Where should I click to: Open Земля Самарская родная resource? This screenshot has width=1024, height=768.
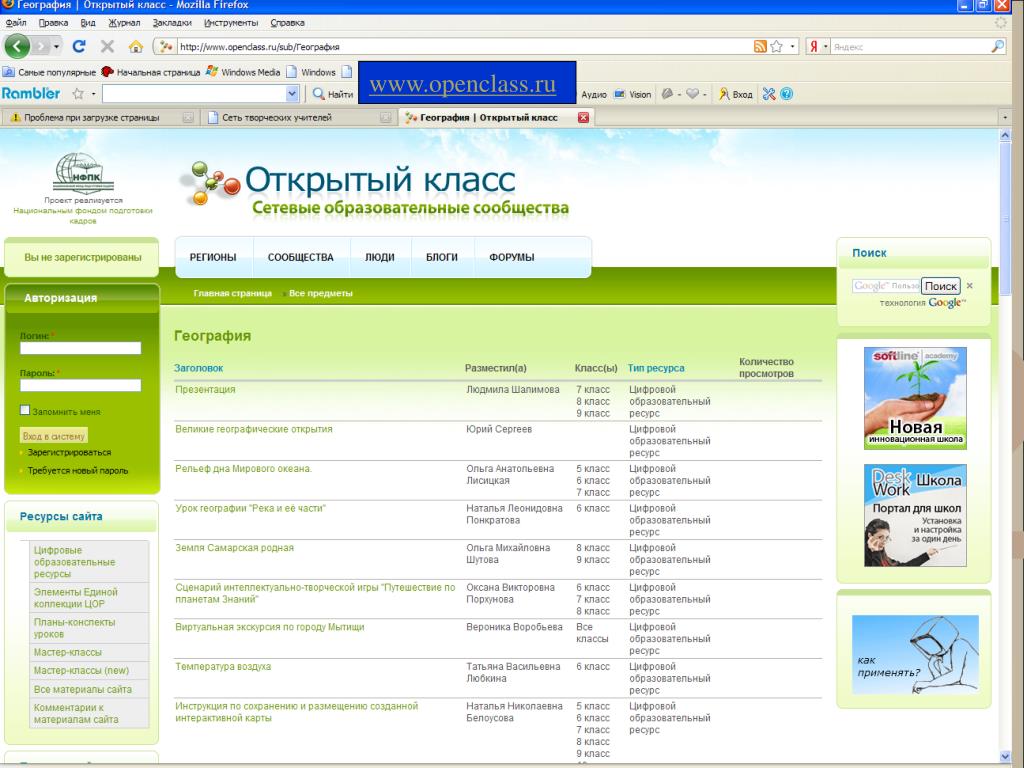[x=234, y=547]
